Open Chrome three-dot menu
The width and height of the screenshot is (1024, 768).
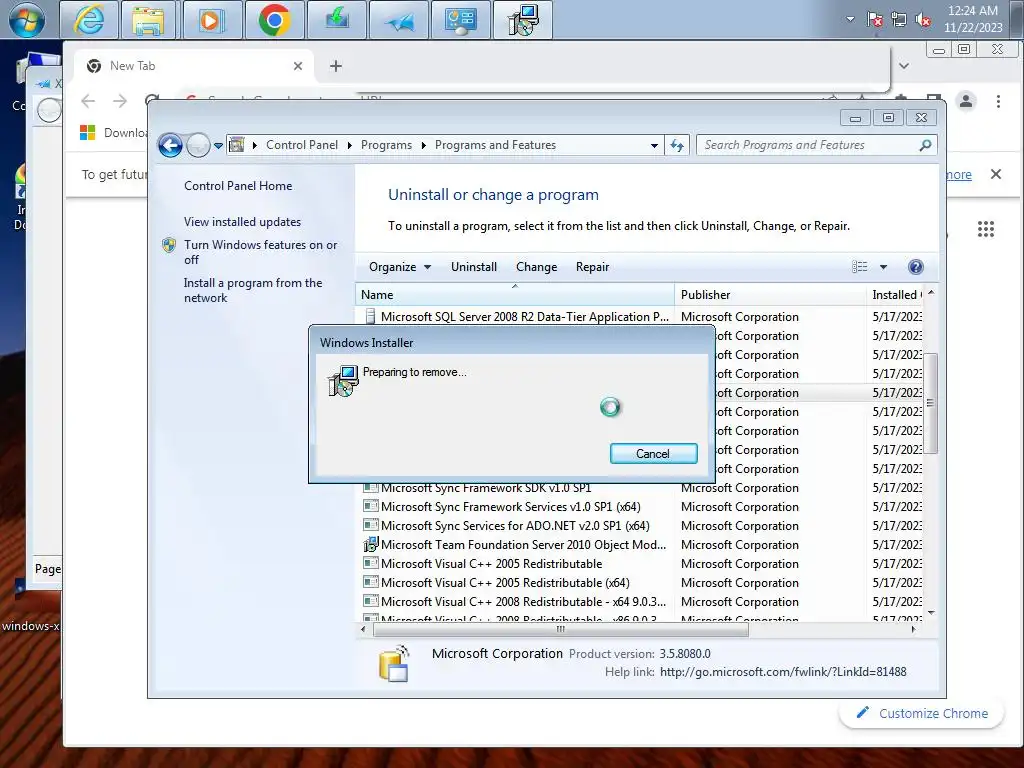[x=998, y=101]
